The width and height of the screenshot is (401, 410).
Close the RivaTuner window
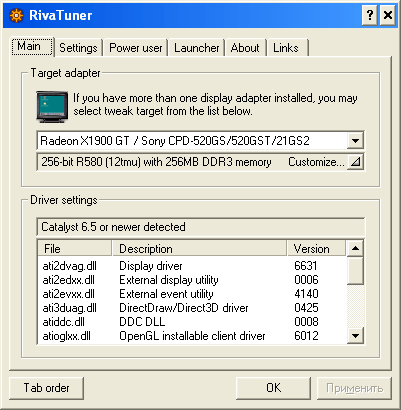coord(388,15)
